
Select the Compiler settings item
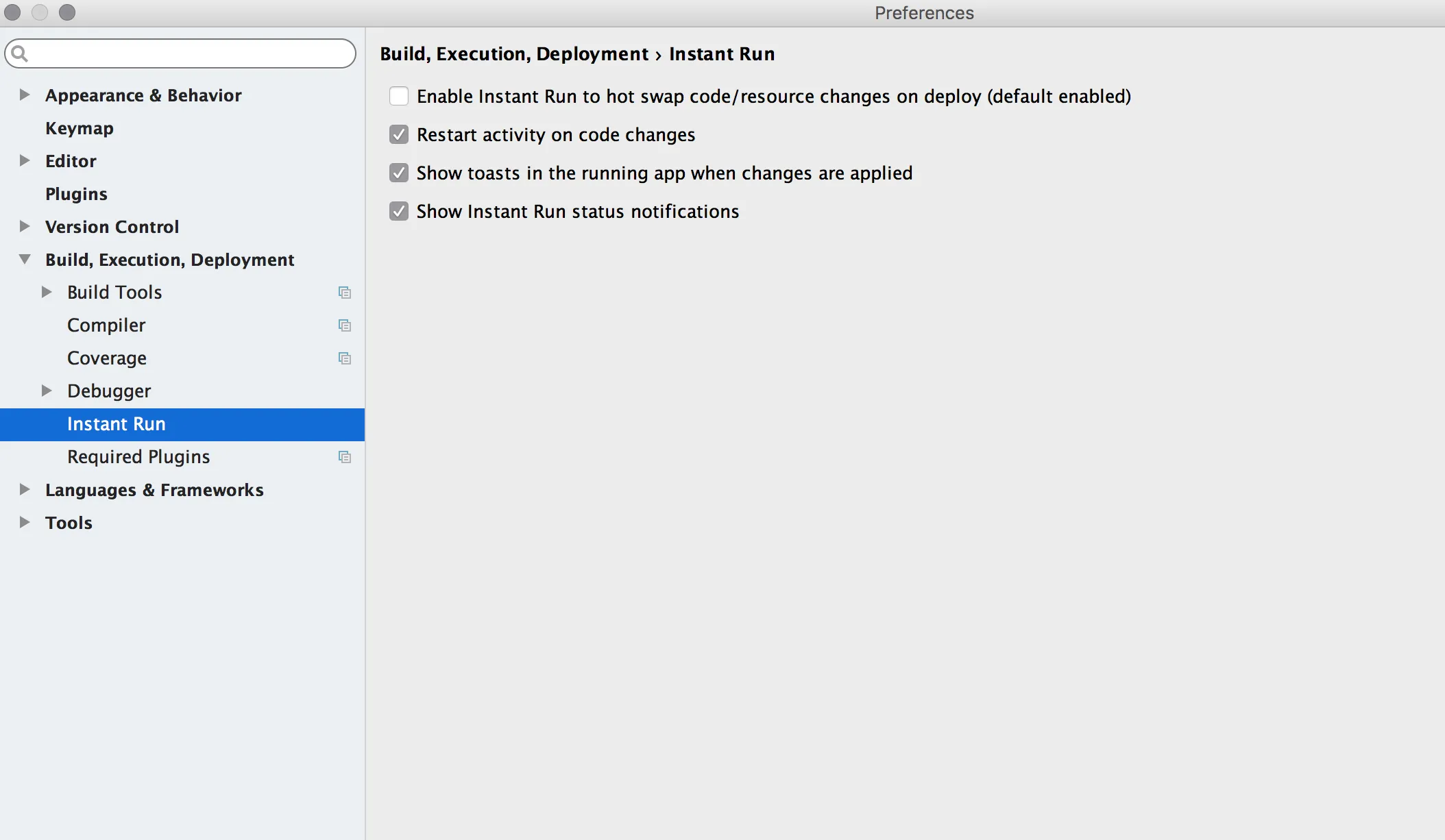pyautogui.click(x=106, y=325)
